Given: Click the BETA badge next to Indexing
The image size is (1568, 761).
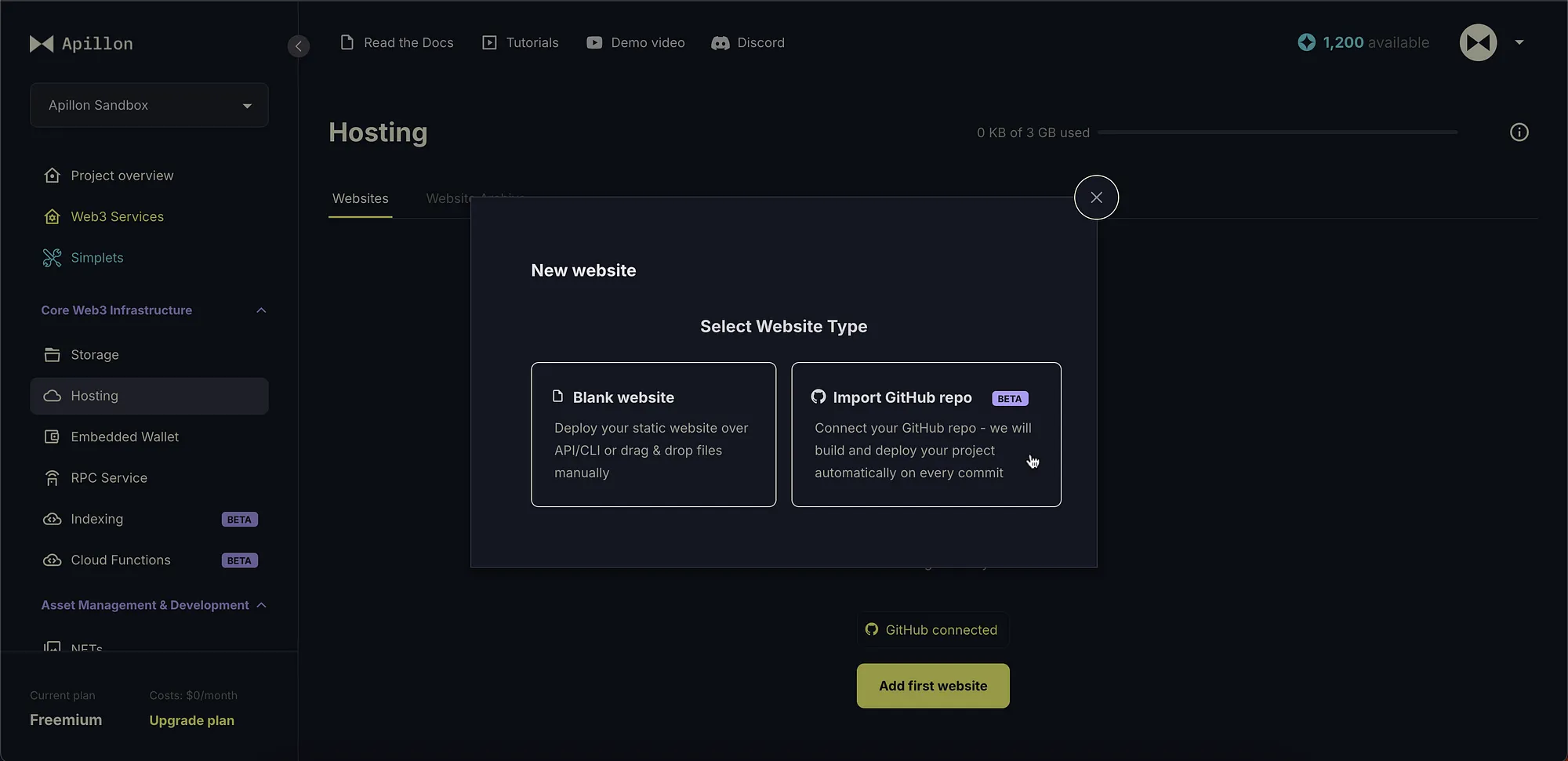Looking at the screenshot, I should point(239,520).
